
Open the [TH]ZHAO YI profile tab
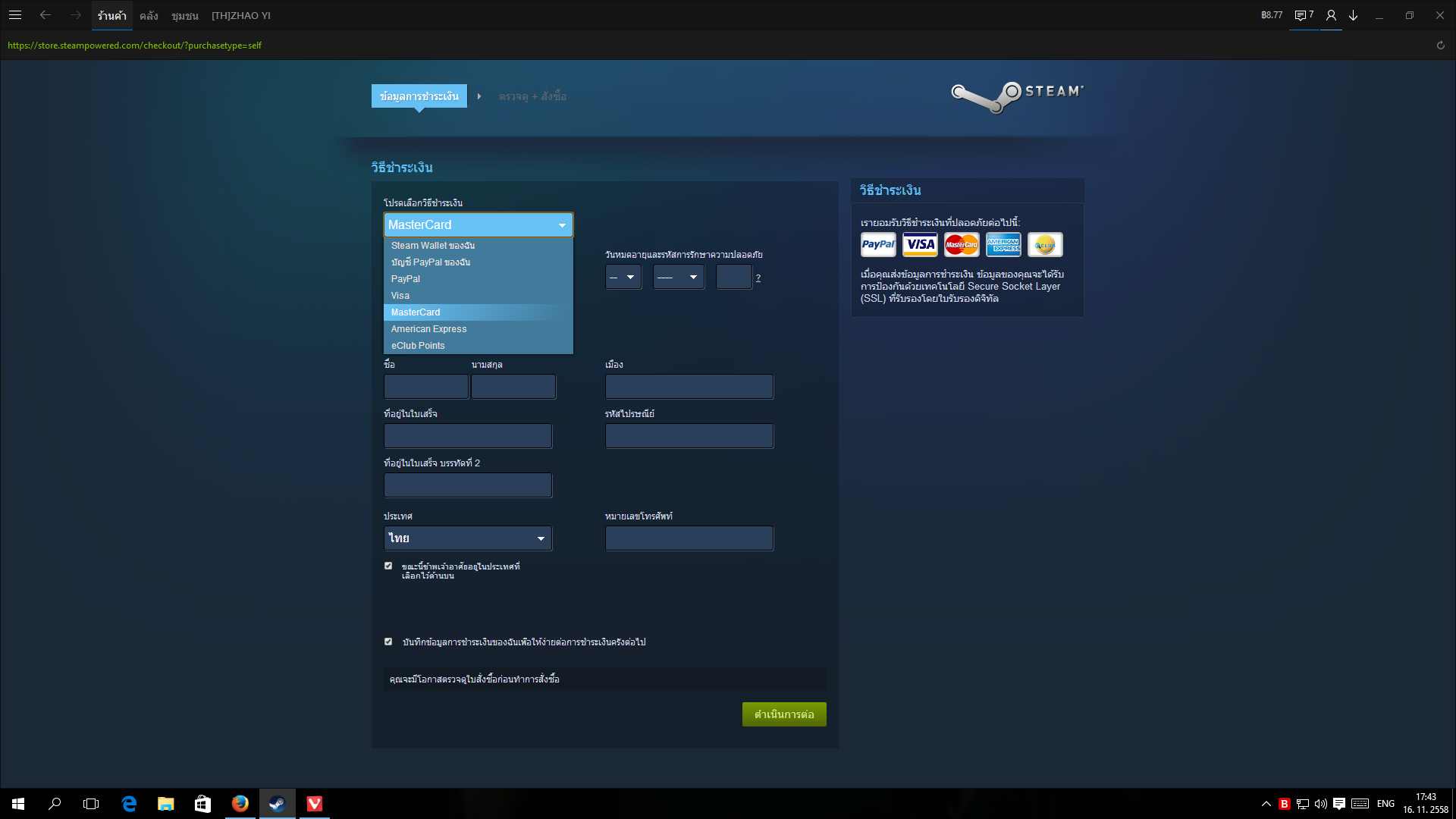point(241,15)
